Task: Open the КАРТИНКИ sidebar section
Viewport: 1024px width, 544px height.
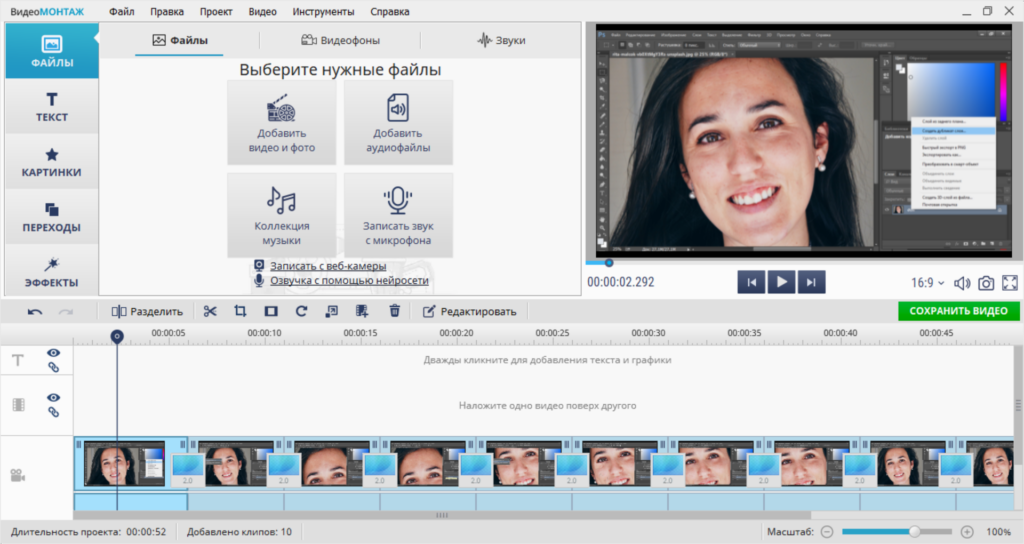Action: click(x=52, y=162)
